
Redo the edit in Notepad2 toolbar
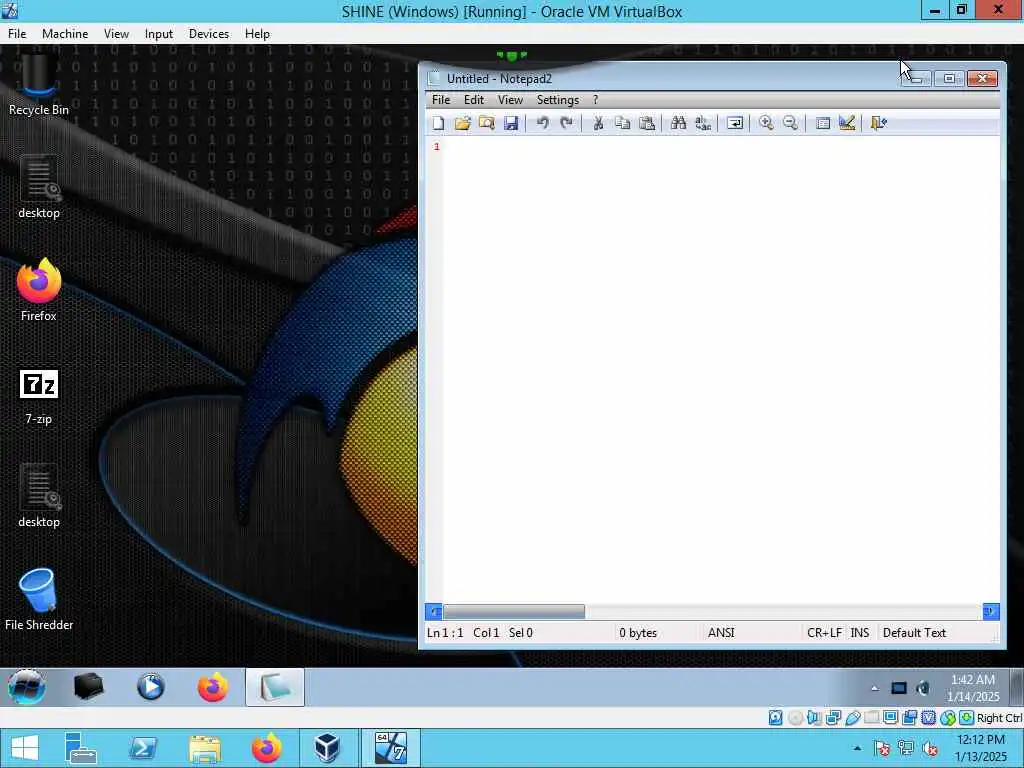[x=566, y=123]
